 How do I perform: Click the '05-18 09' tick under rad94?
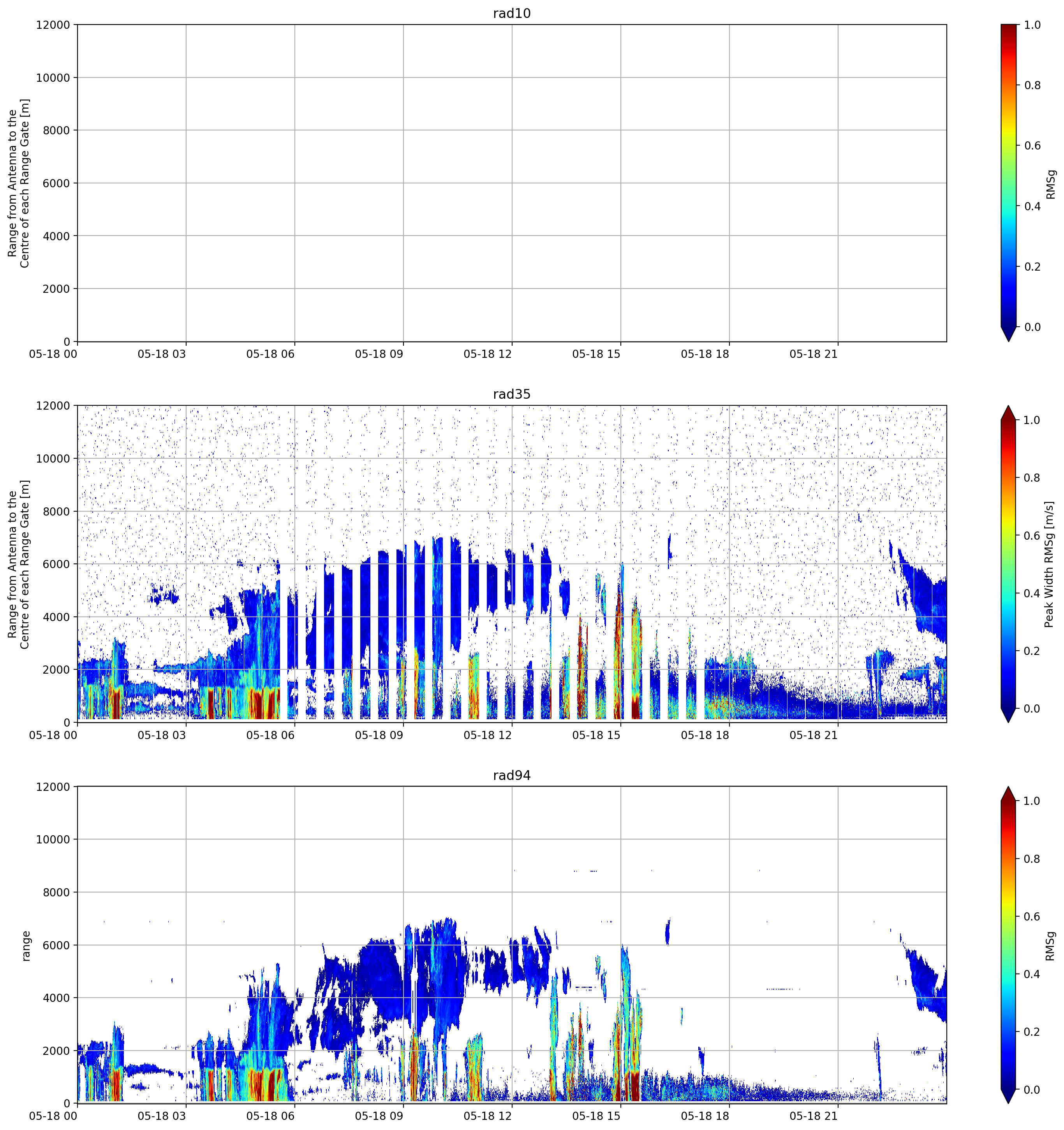pyautogui.click(x=379, y=1116)
